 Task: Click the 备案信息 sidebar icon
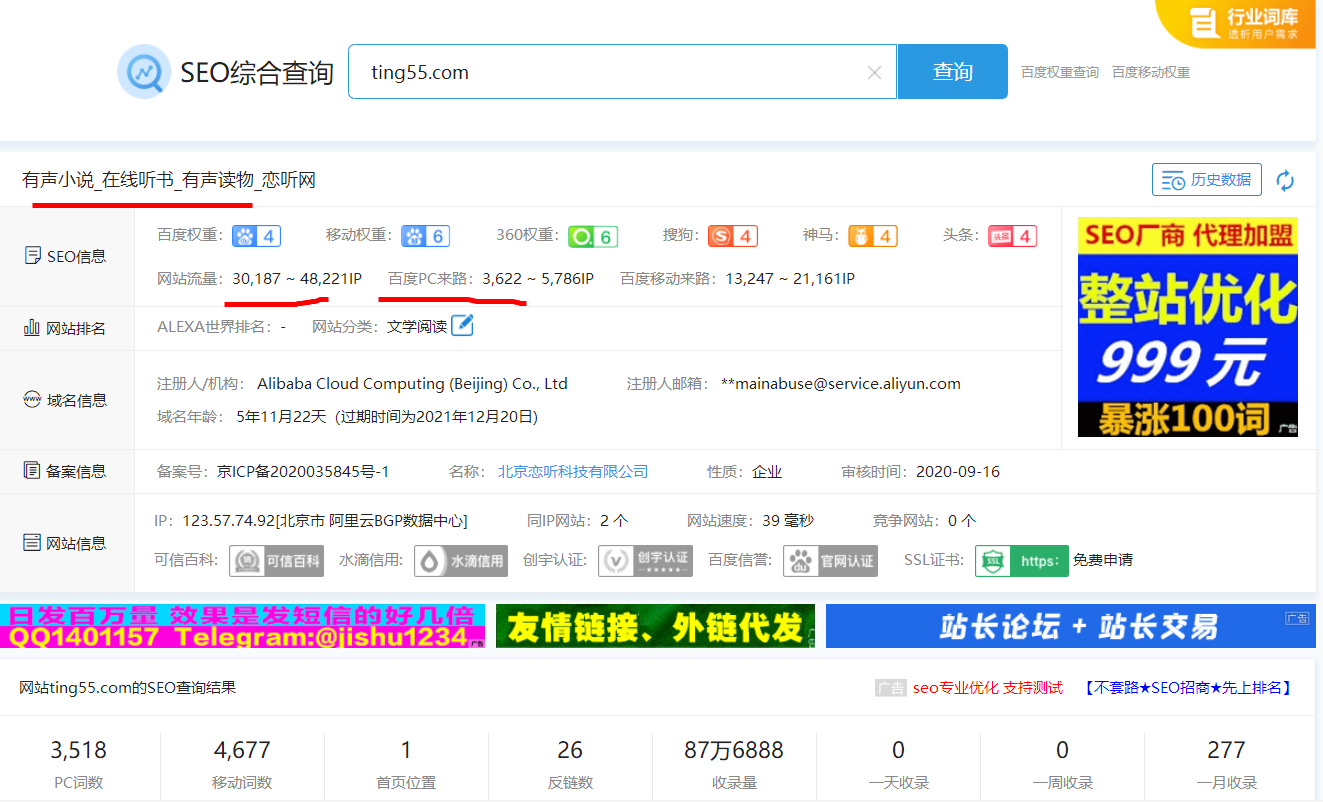pyautogui.click(x=33, y=471)
